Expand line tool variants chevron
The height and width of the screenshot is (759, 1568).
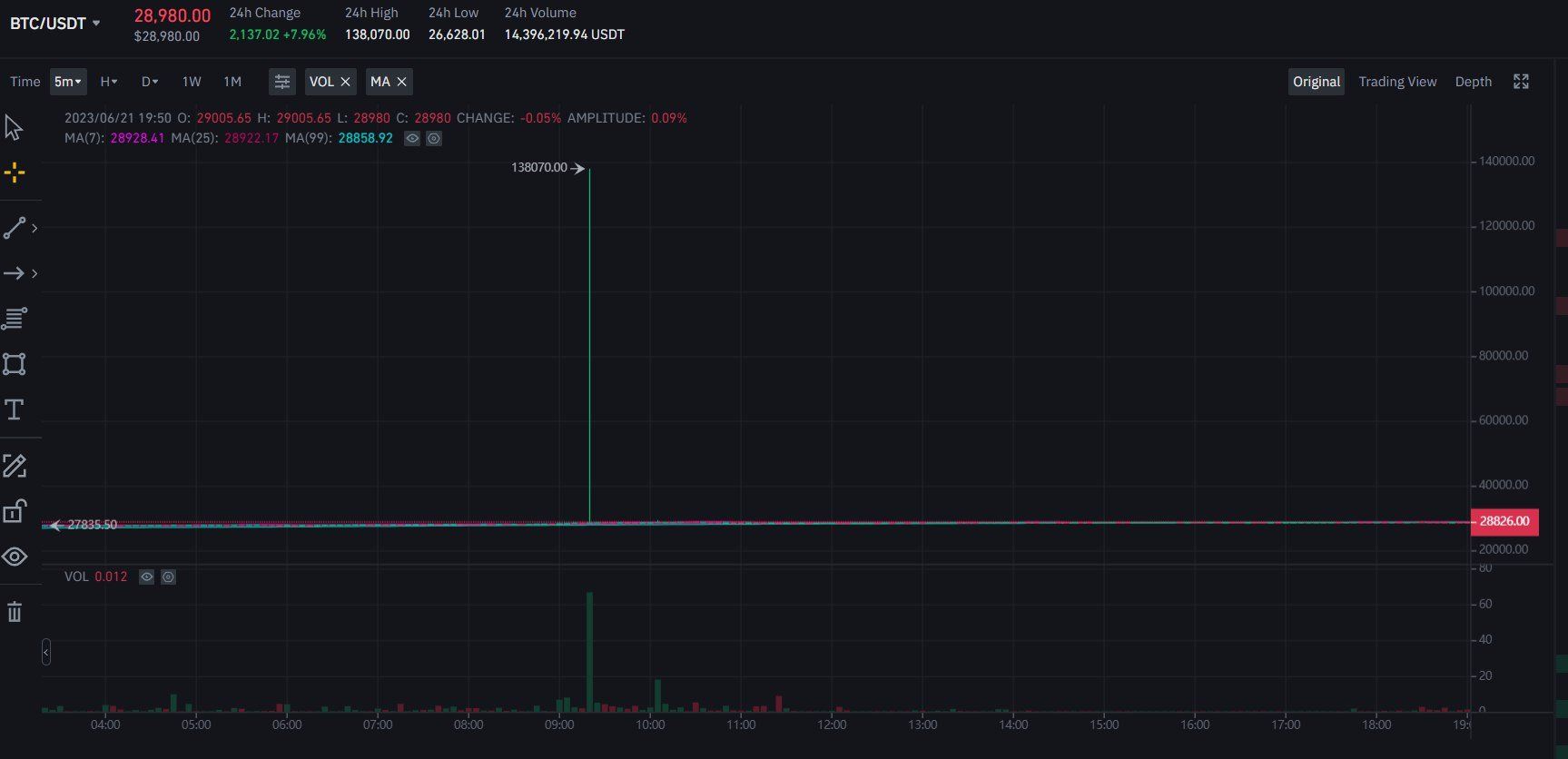[x=35, y=228]
